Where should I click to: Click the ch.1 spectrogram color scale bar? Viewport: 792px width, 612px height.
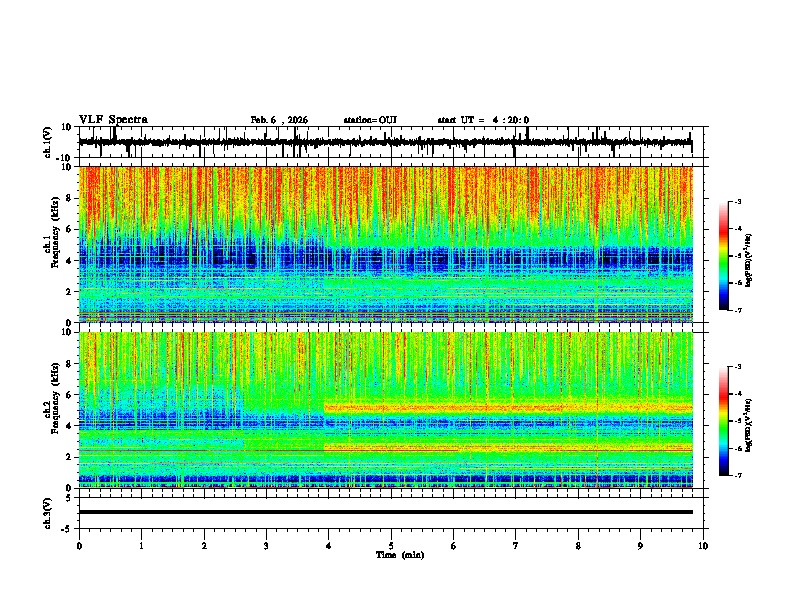pyautogui.click(x=724, y=256)
